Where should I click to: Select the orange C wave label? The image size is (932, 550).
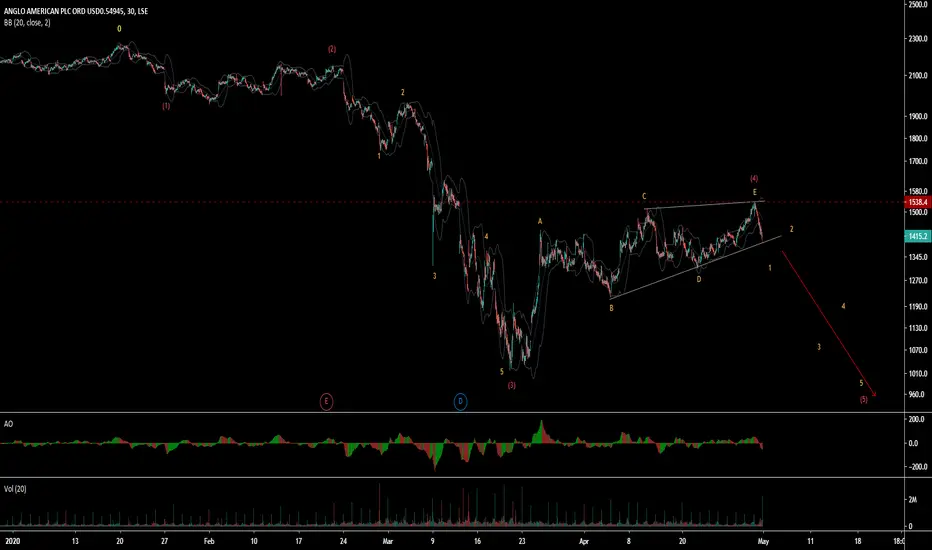(644, 196)
